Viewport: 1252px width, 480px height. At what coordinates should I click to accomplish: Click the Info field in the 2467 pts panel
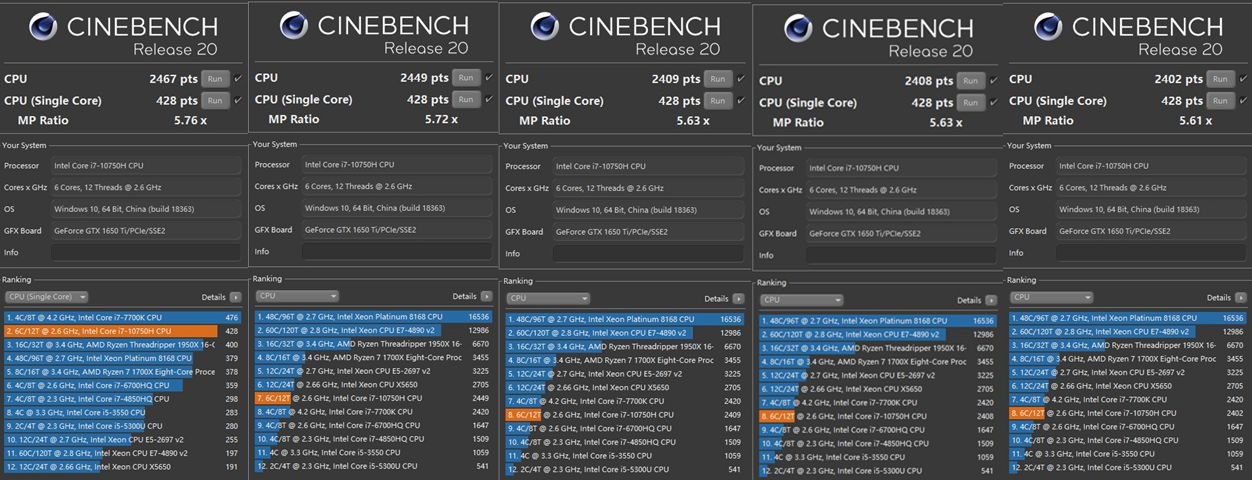[x=148, y=253]
